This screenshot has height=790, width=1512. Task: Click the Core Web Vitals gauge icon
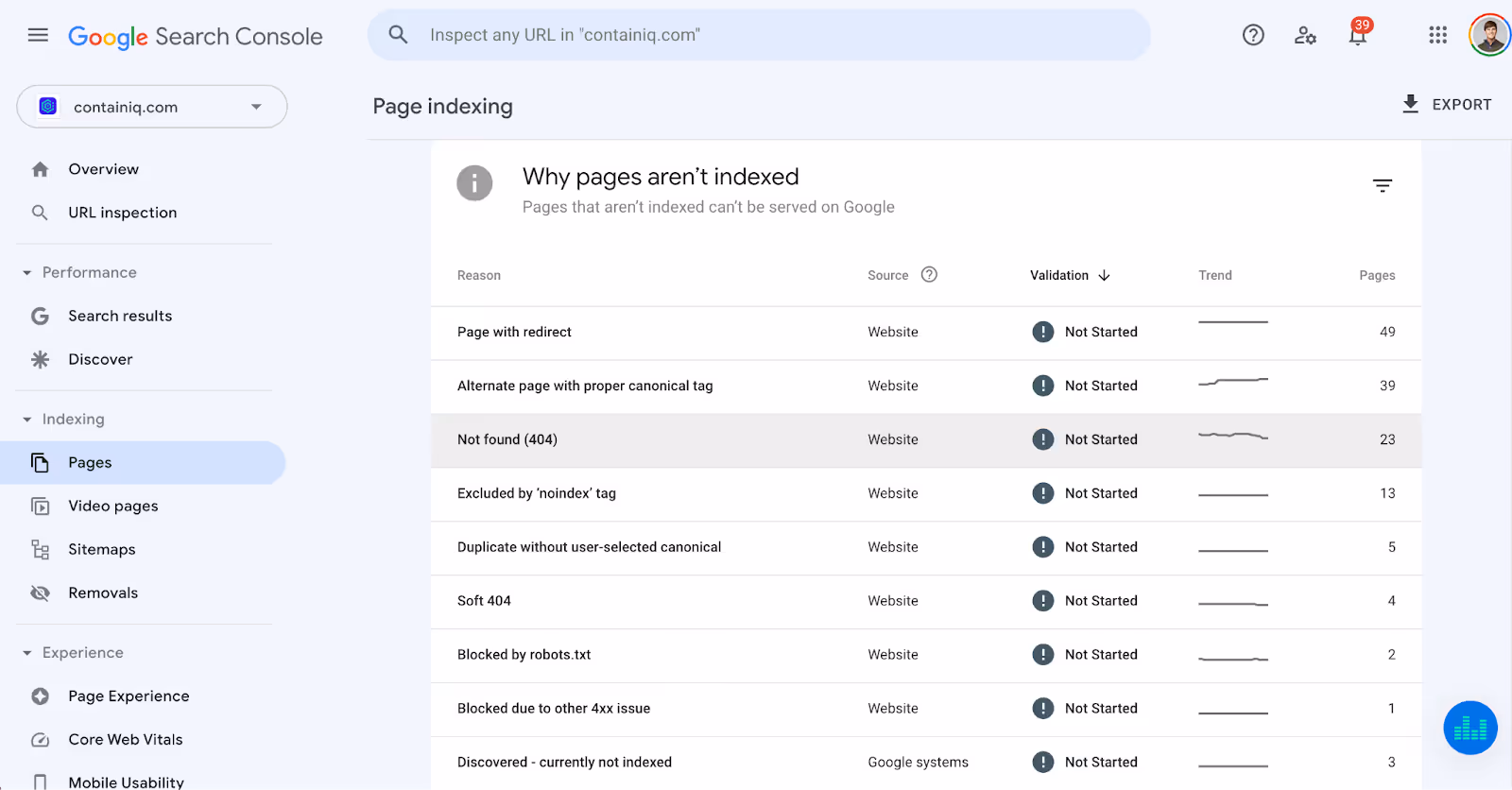pos(40,740)
